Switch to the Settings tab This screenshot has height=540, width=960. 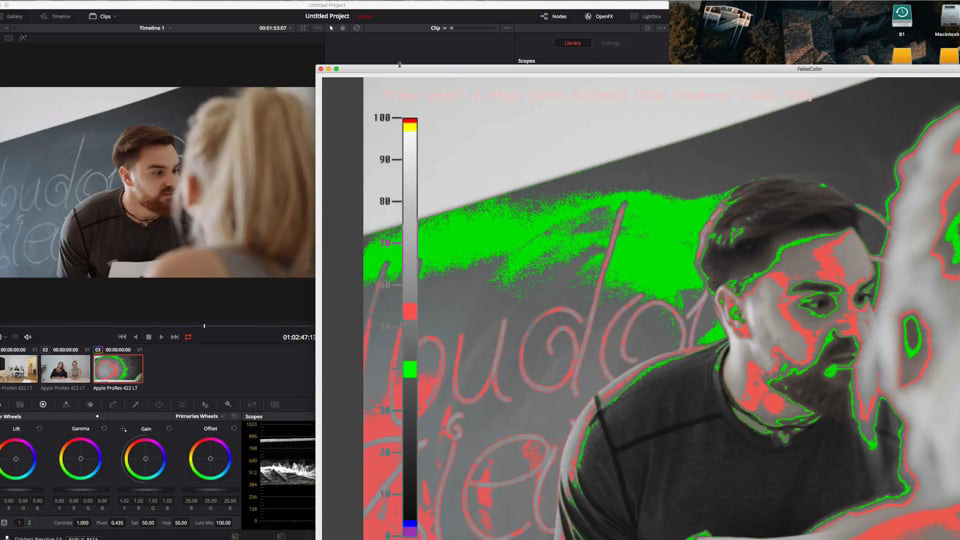[610, 43]
